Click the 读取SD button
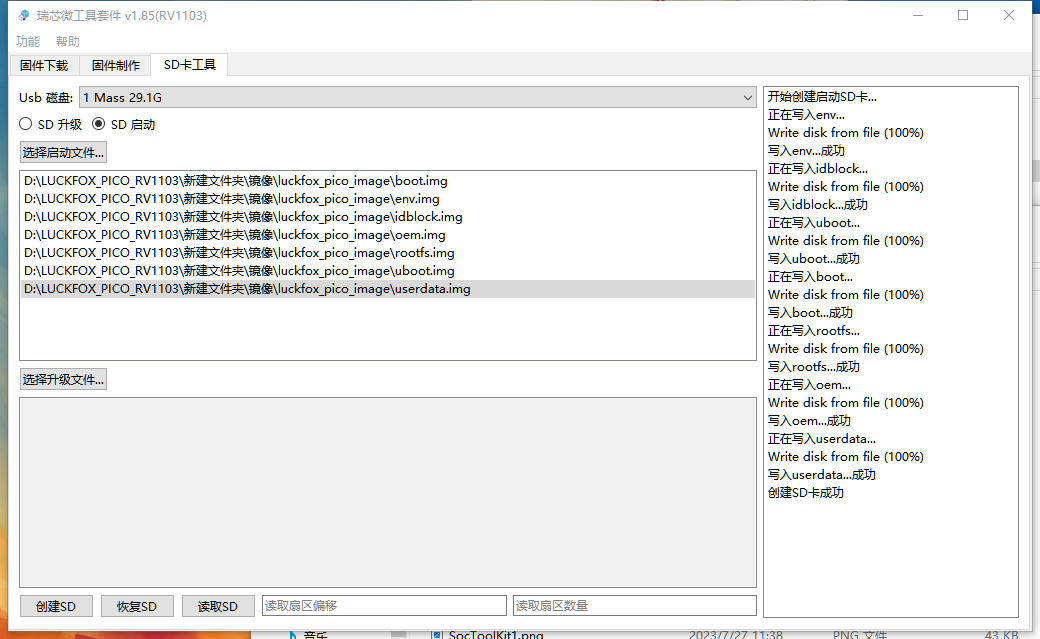The width and height of the screenshot is (1040, 639). point(218,606)
